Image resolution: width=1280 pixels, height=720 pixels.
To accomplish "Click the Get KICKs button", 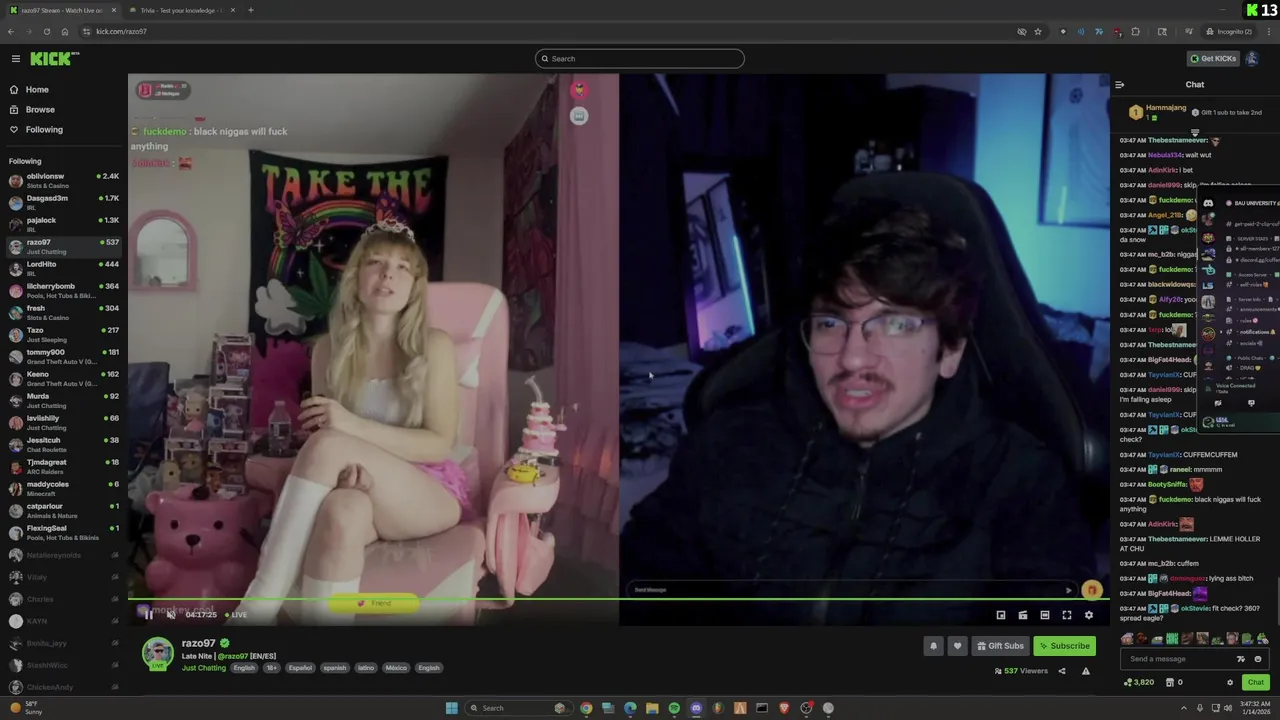I will pos(1213,59).
